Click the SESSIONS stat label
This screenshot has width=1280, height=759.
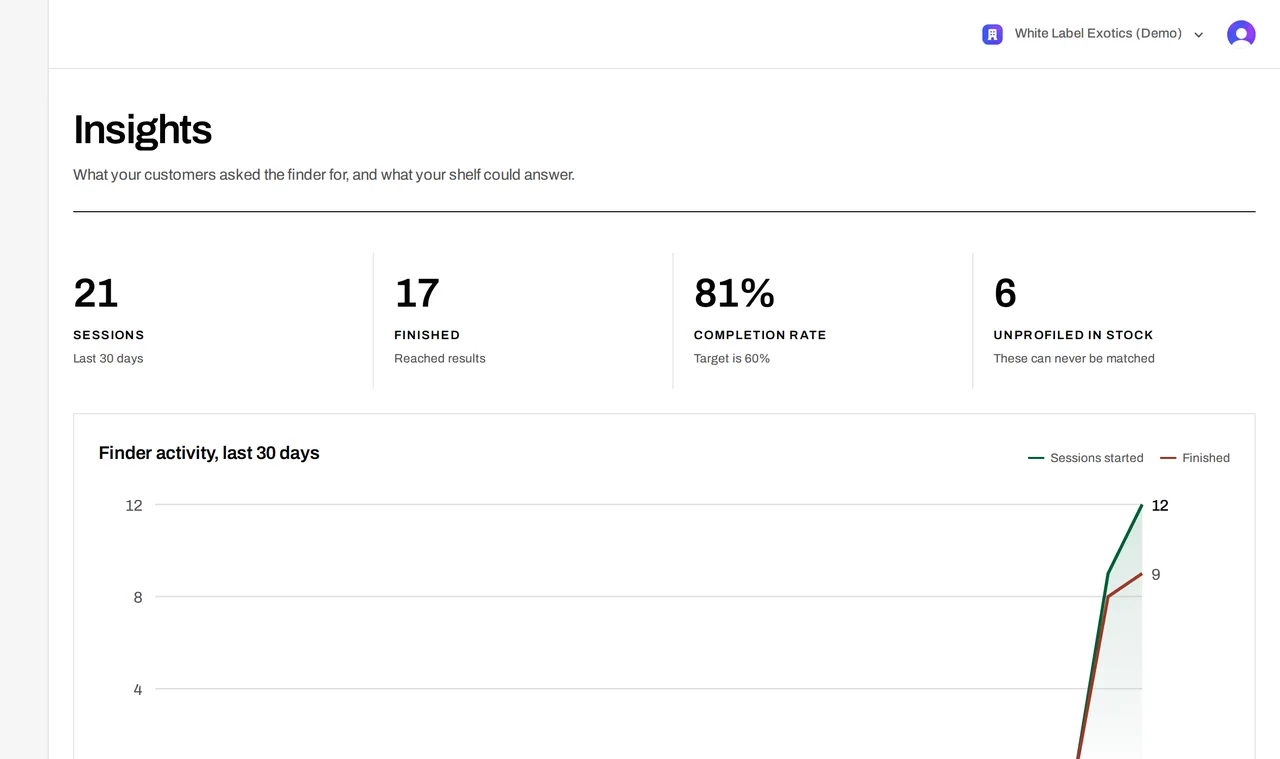click(x=109, y=335)
